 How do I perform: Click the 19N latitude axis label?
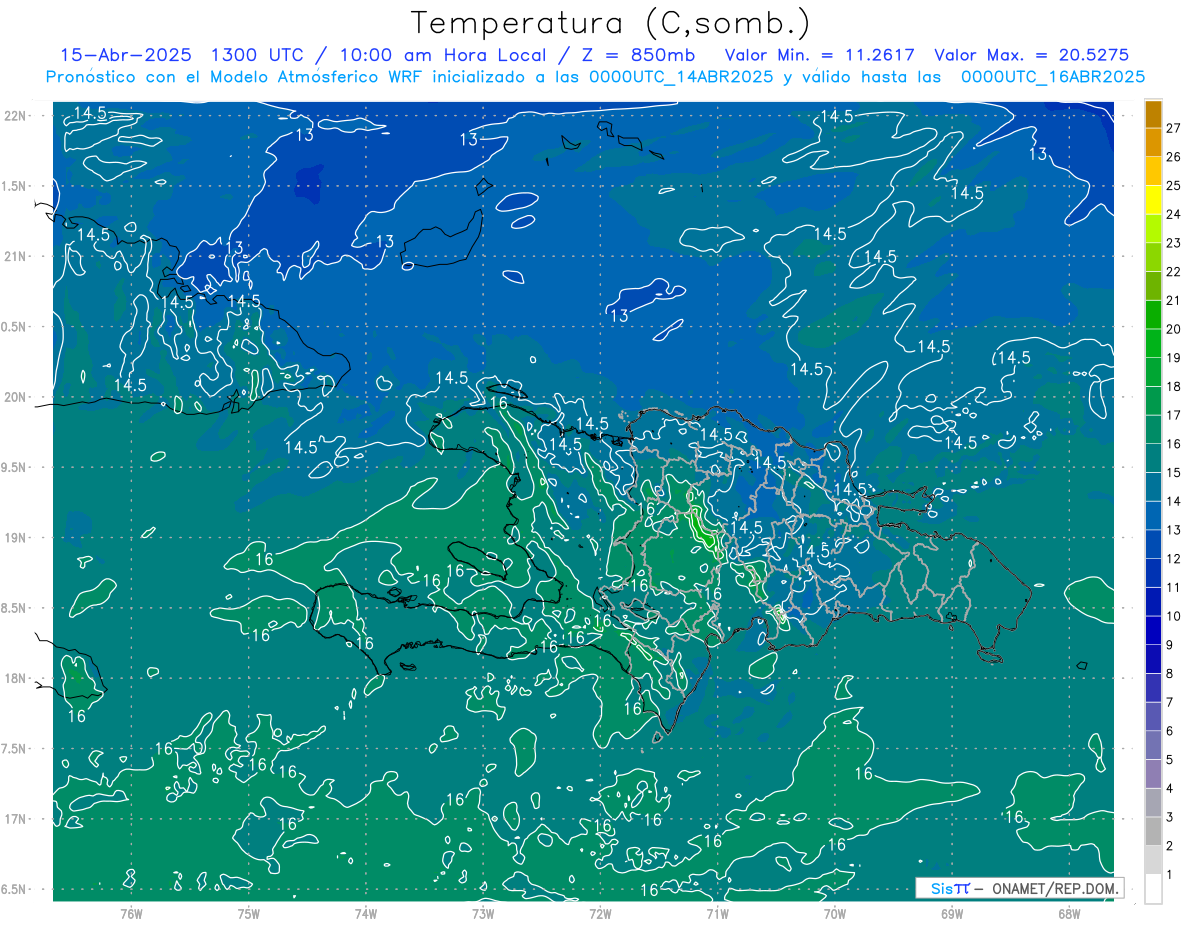click(x=15, y=538)
